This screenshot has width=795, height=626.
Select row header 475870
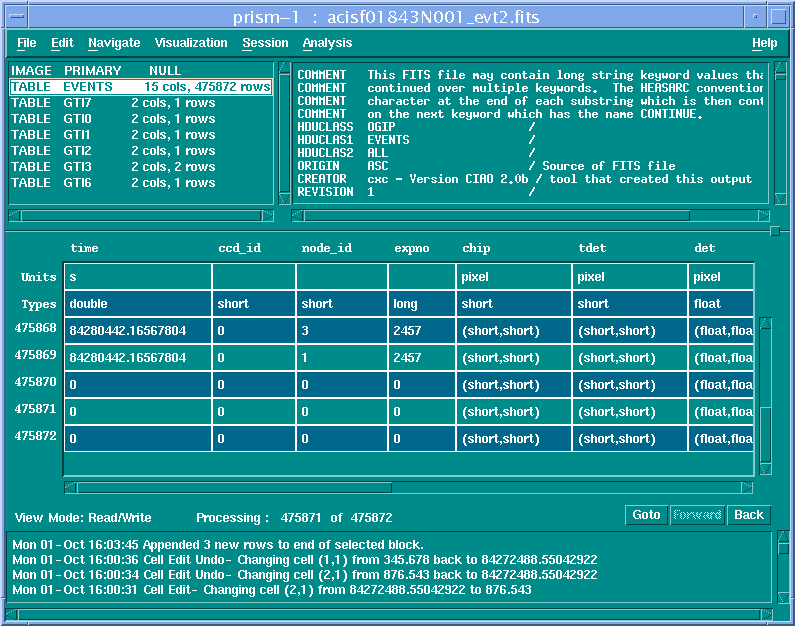(x=35, y=382)
